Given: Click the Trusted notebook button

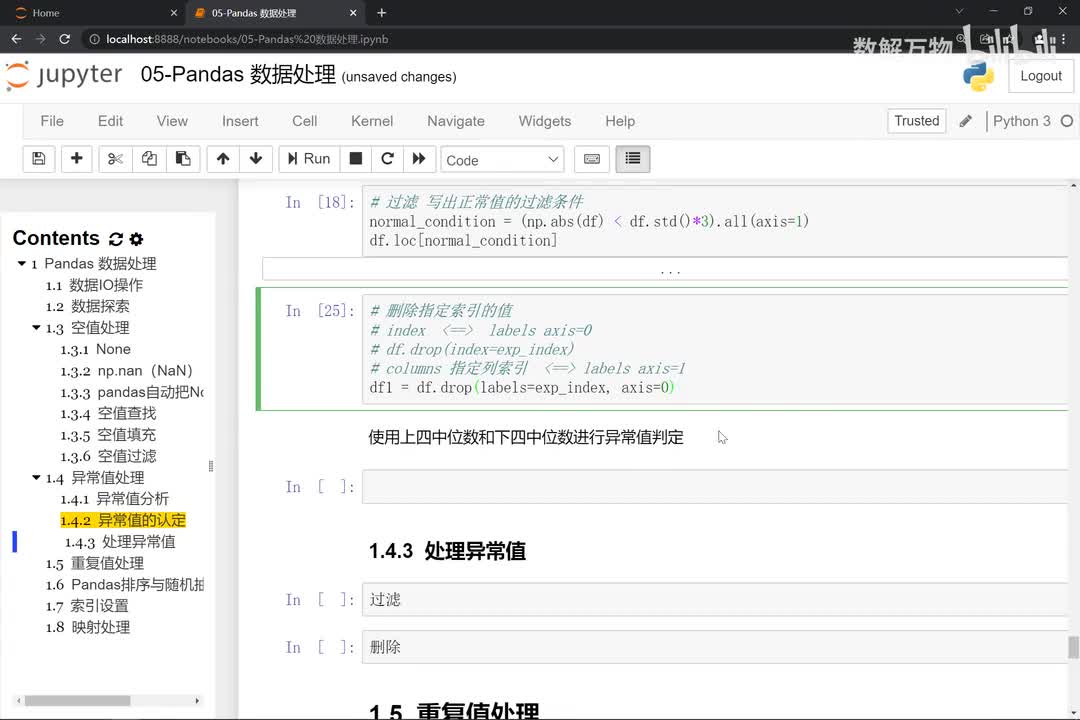Looking at the screenshot, I should click(x=916, y=121).
